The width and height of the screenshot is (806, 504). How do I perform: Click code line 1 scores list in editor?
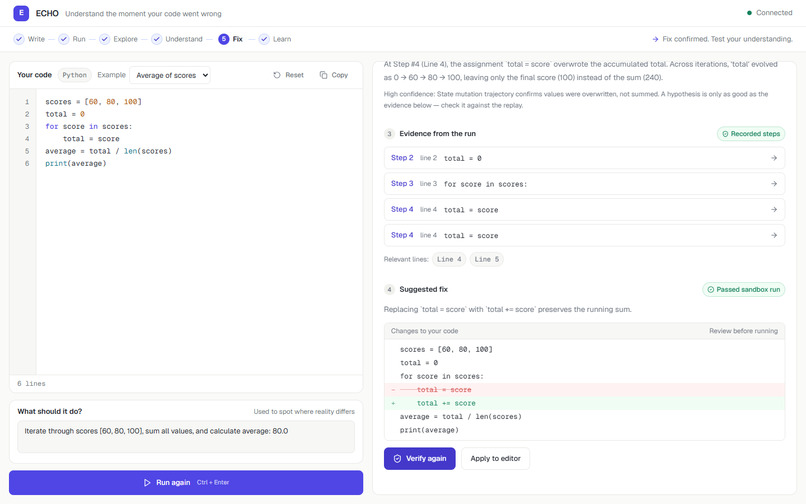[x=93, y=102]
